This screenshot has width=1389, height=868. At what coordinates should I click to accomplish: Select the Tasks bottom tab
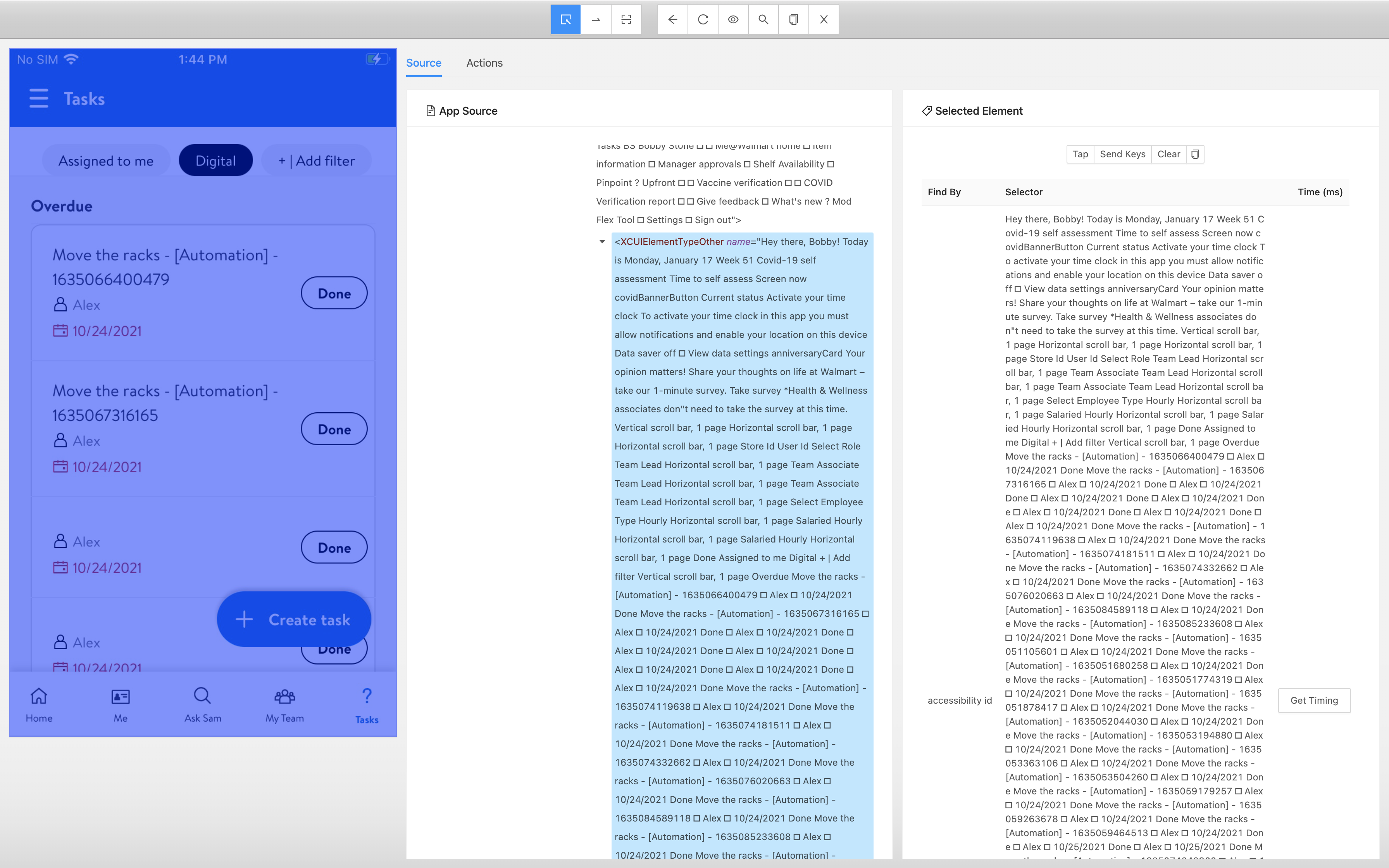click(367, 706)
